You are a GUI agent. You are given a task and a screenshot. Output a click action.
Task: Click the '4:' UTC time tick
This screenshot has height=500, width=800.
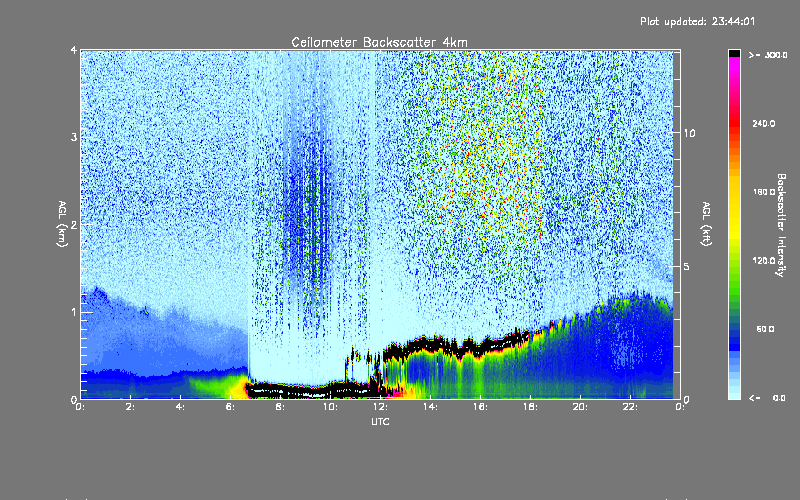tap(181, 407)
